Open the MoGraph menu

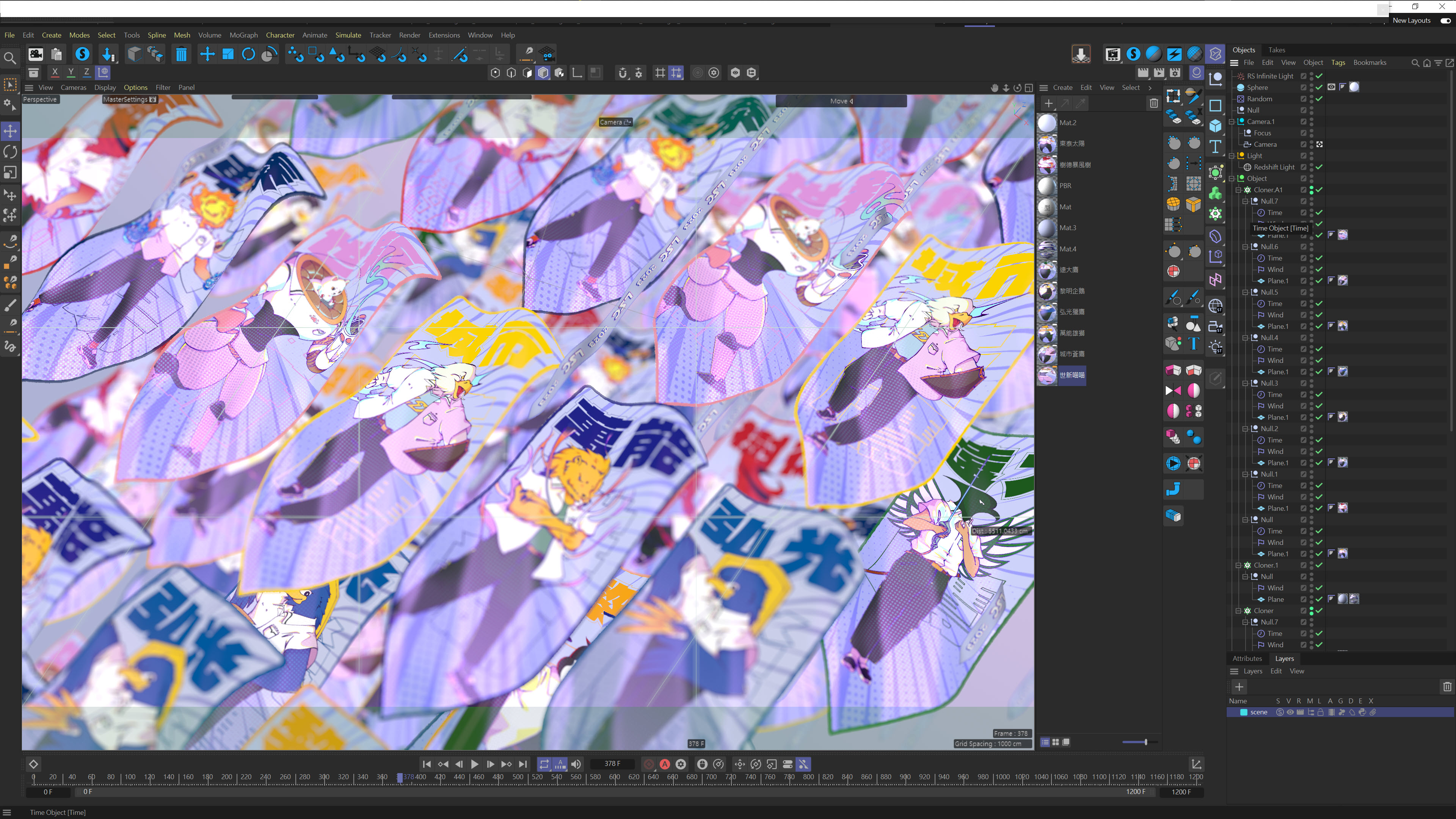243,35
